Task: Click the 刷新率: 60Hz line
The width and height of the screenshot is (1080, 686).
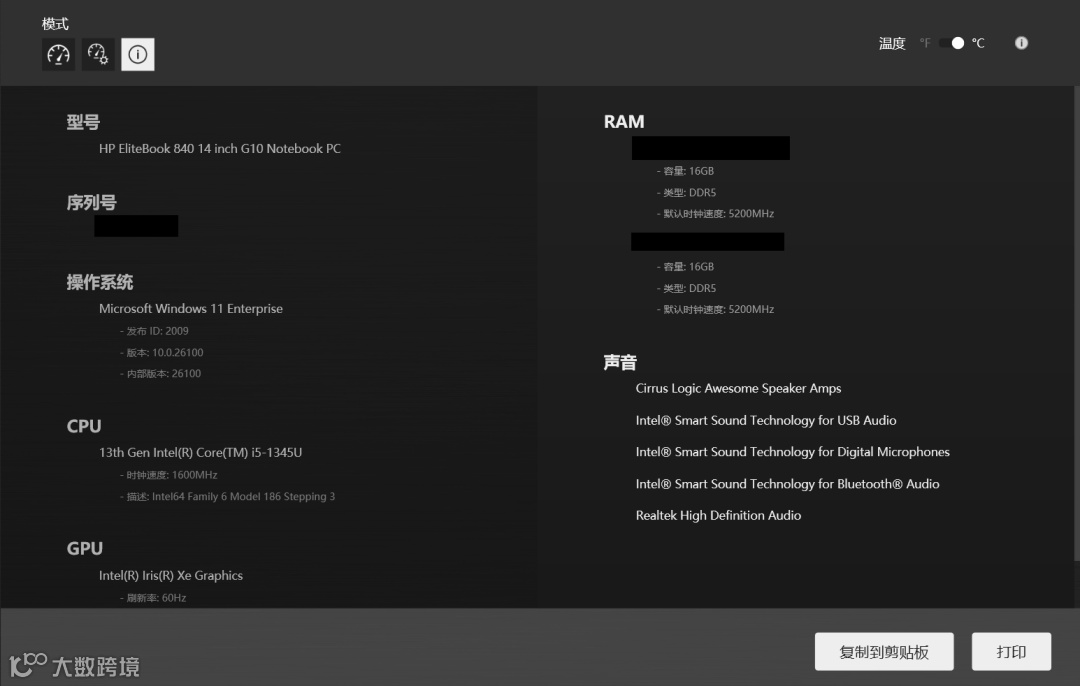Action: (x=153, y=598)
